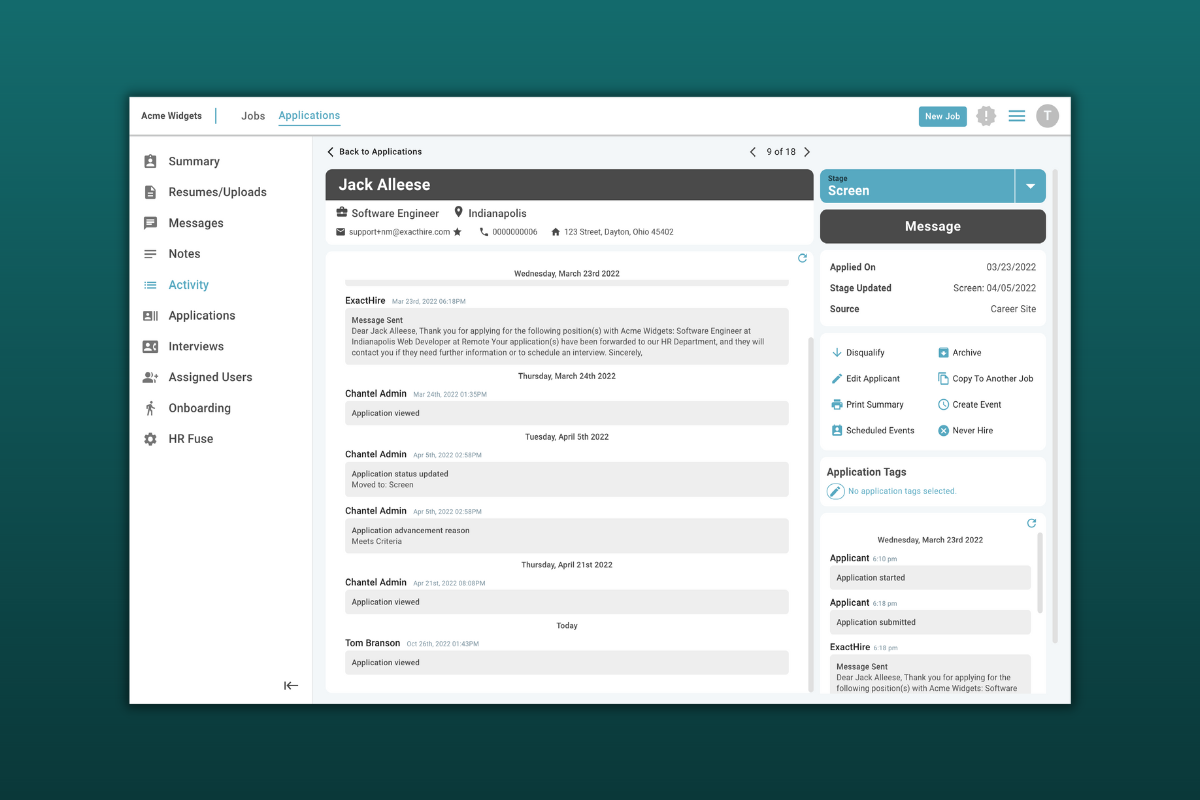1200x800 pixels.
Task: Expand the Stage dropdown showing Screen
Action: pos(1031,186)
